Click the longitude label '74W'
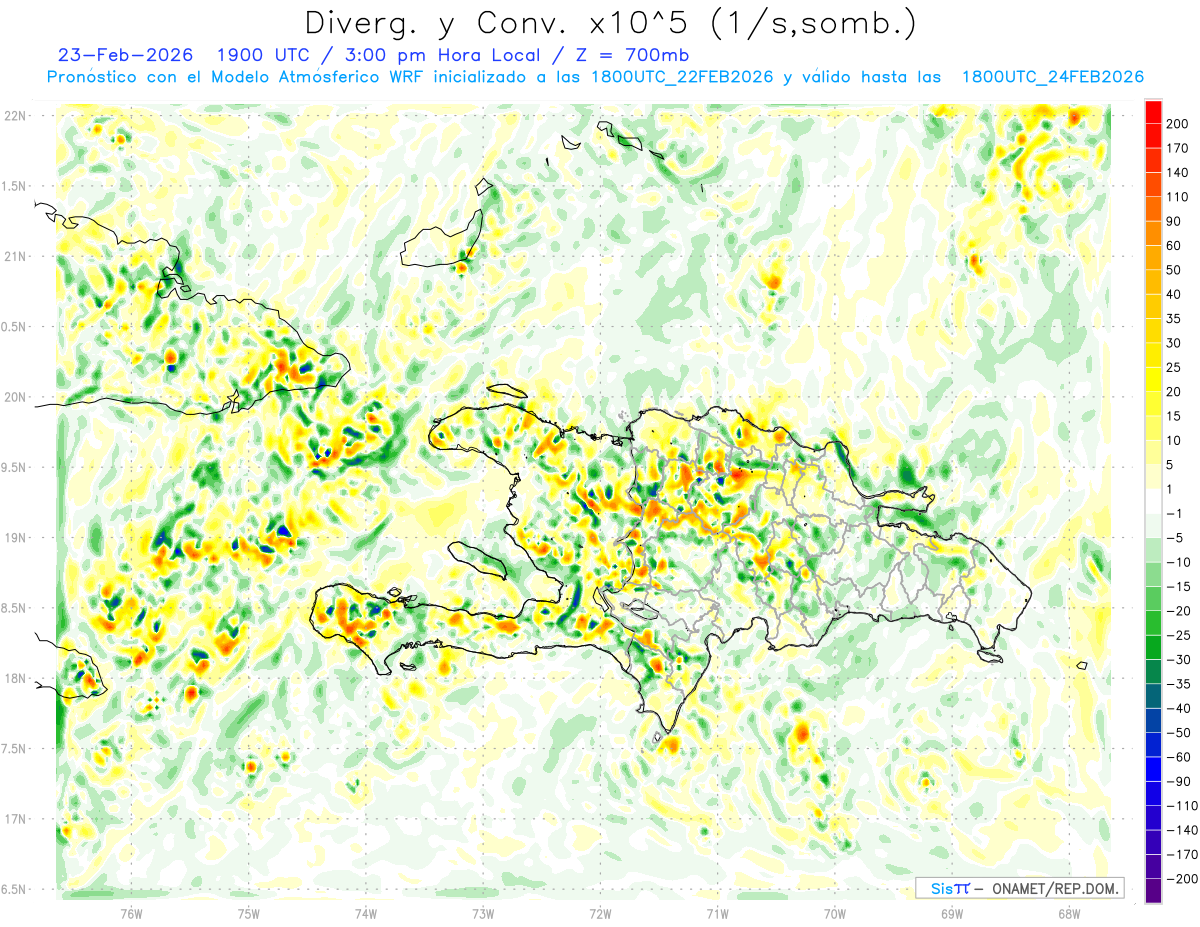The width and height of the screenshot is (1200, 927). (x=366, y=913)
